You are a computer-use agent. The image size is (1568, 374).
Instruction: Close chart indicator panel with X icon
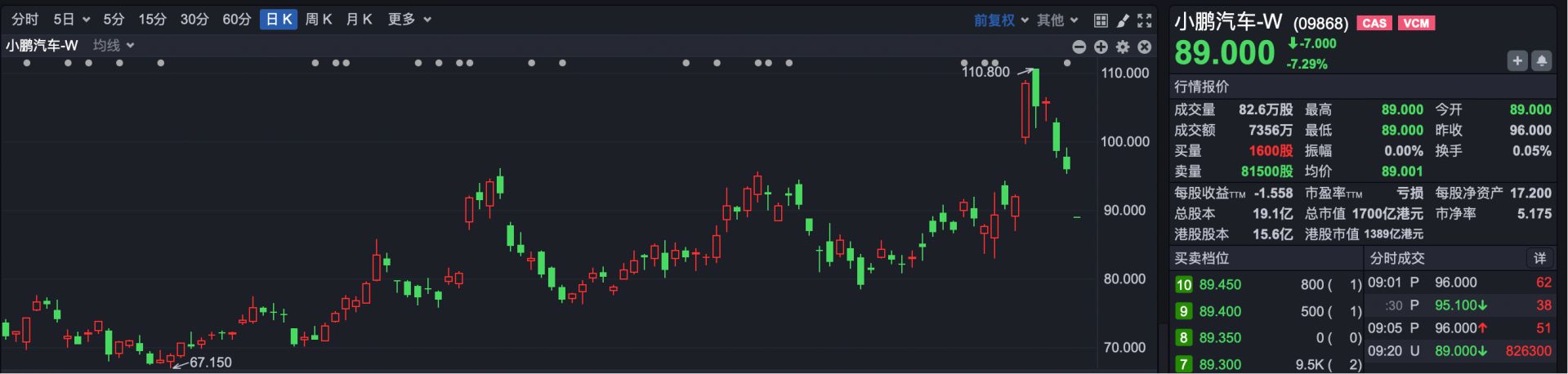[1145, 47]
